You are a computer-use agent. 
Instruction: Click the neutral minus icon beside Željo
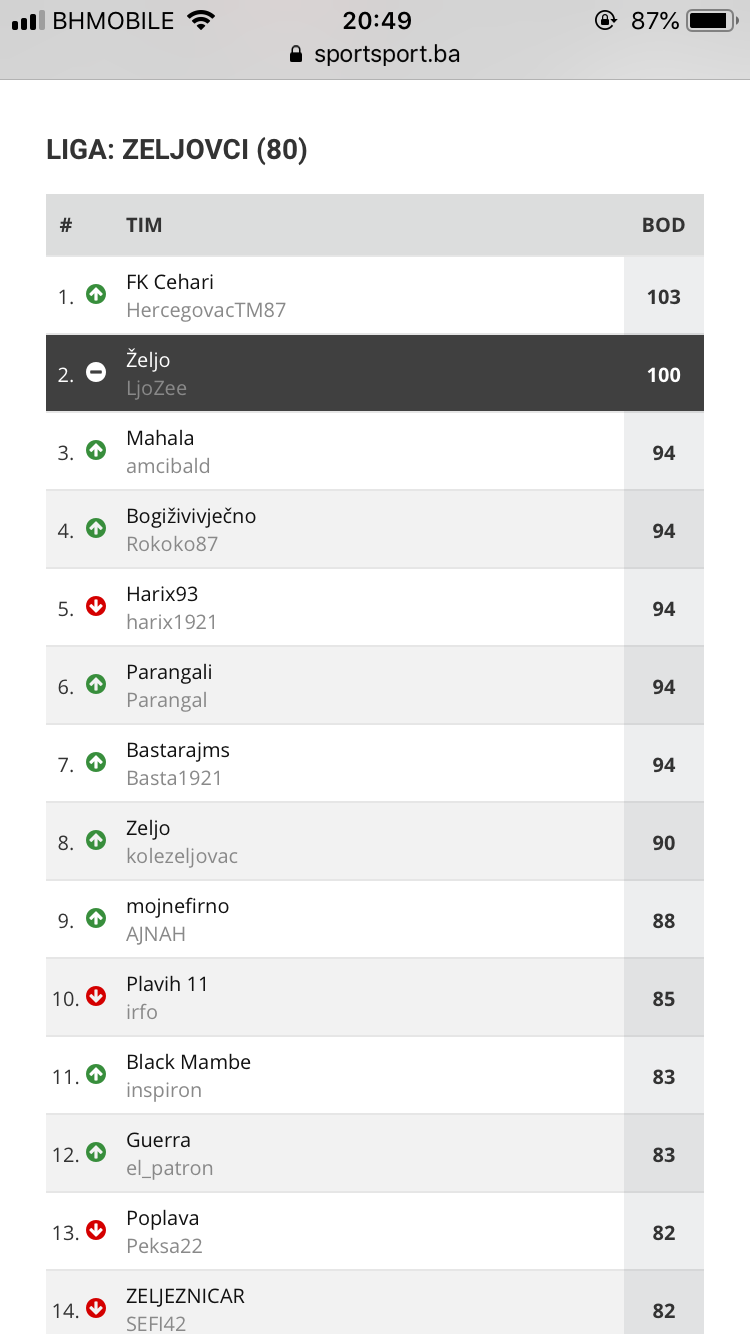coord(96,373)
